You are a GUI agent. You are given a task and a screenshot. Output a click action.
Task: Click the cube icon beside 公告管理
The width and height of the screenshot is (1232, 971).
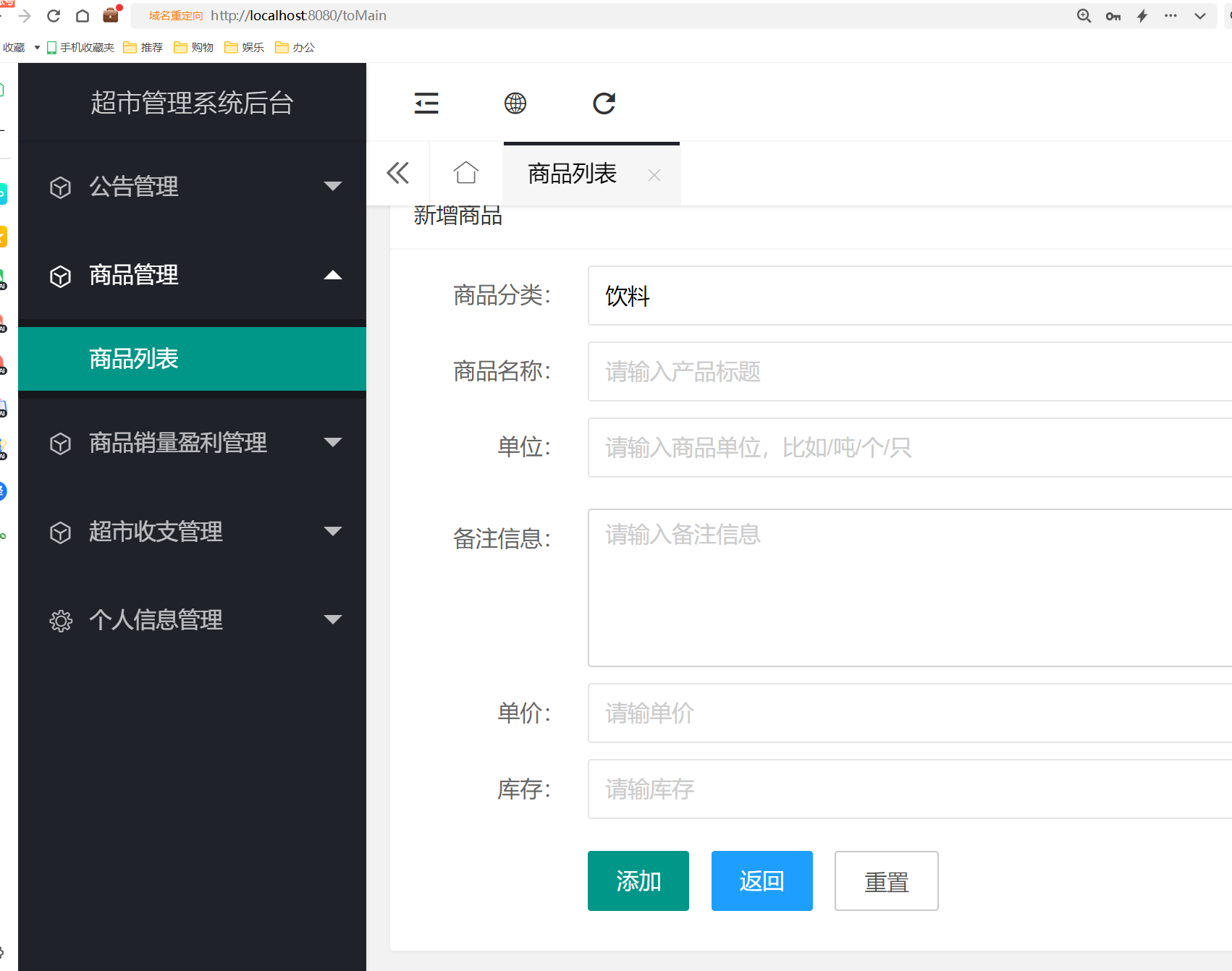(x=60, y=187)
